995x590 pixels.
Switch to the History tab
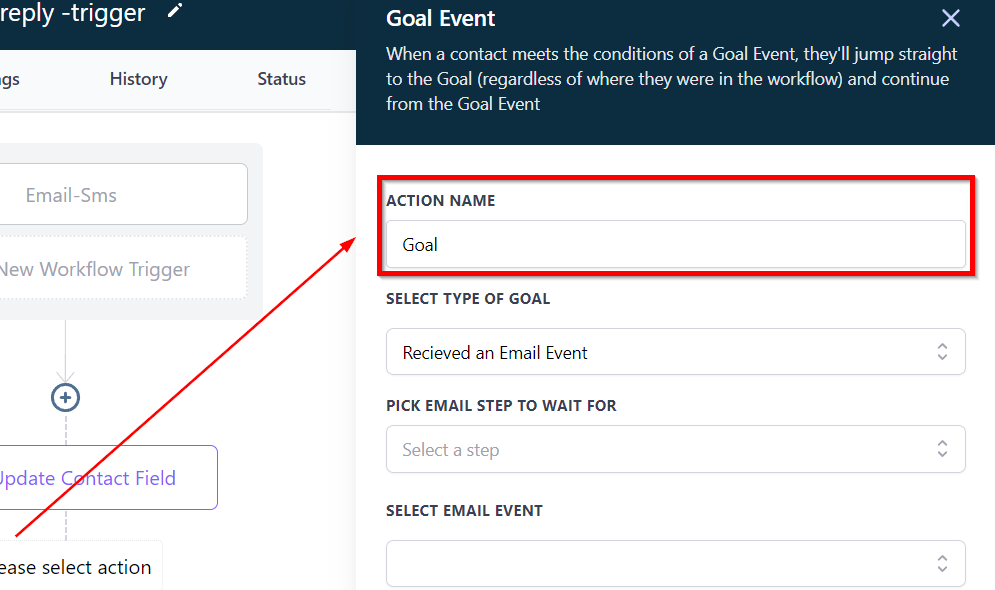pos(138,79)
